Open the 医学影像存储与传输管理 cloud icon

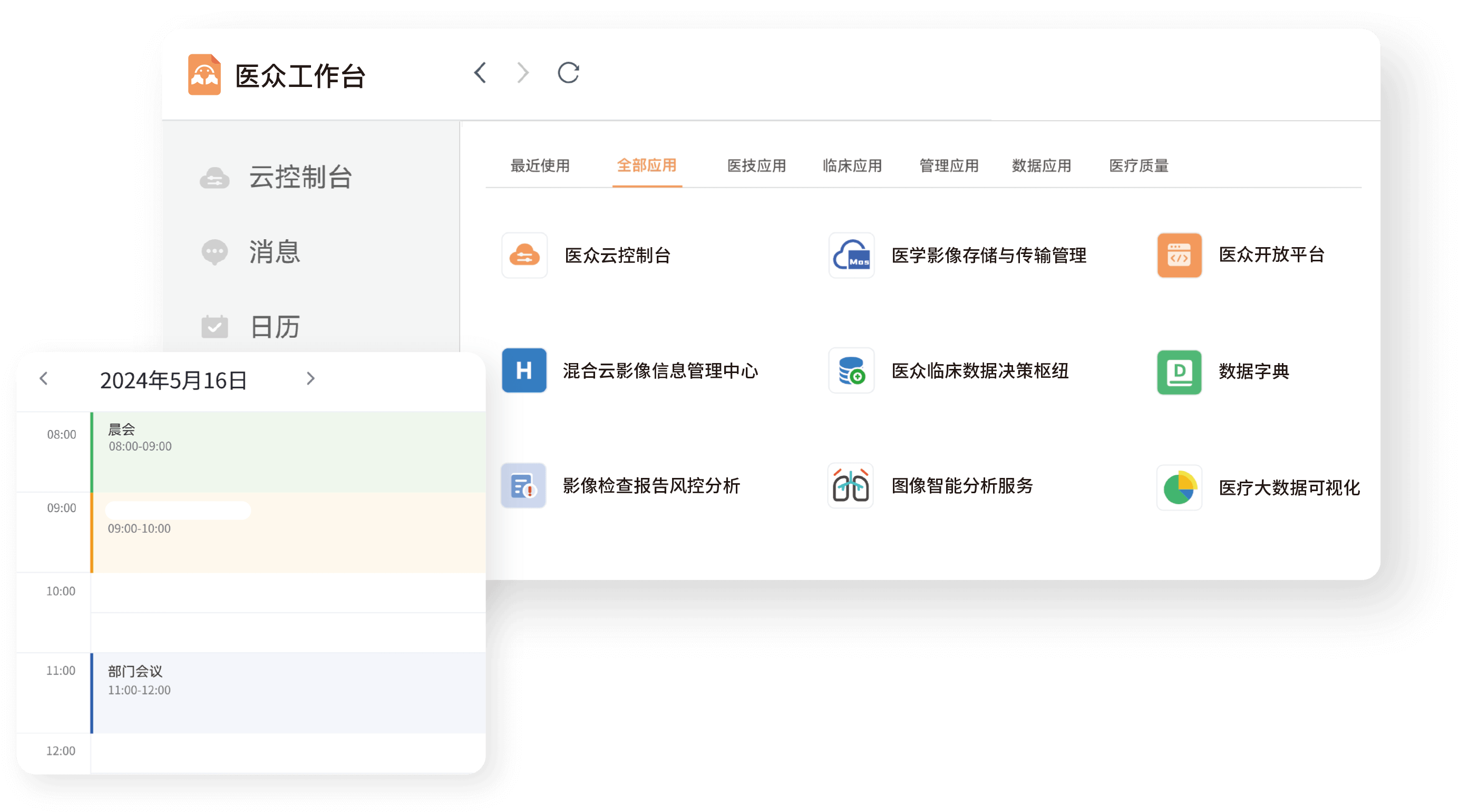click(851, 256)
